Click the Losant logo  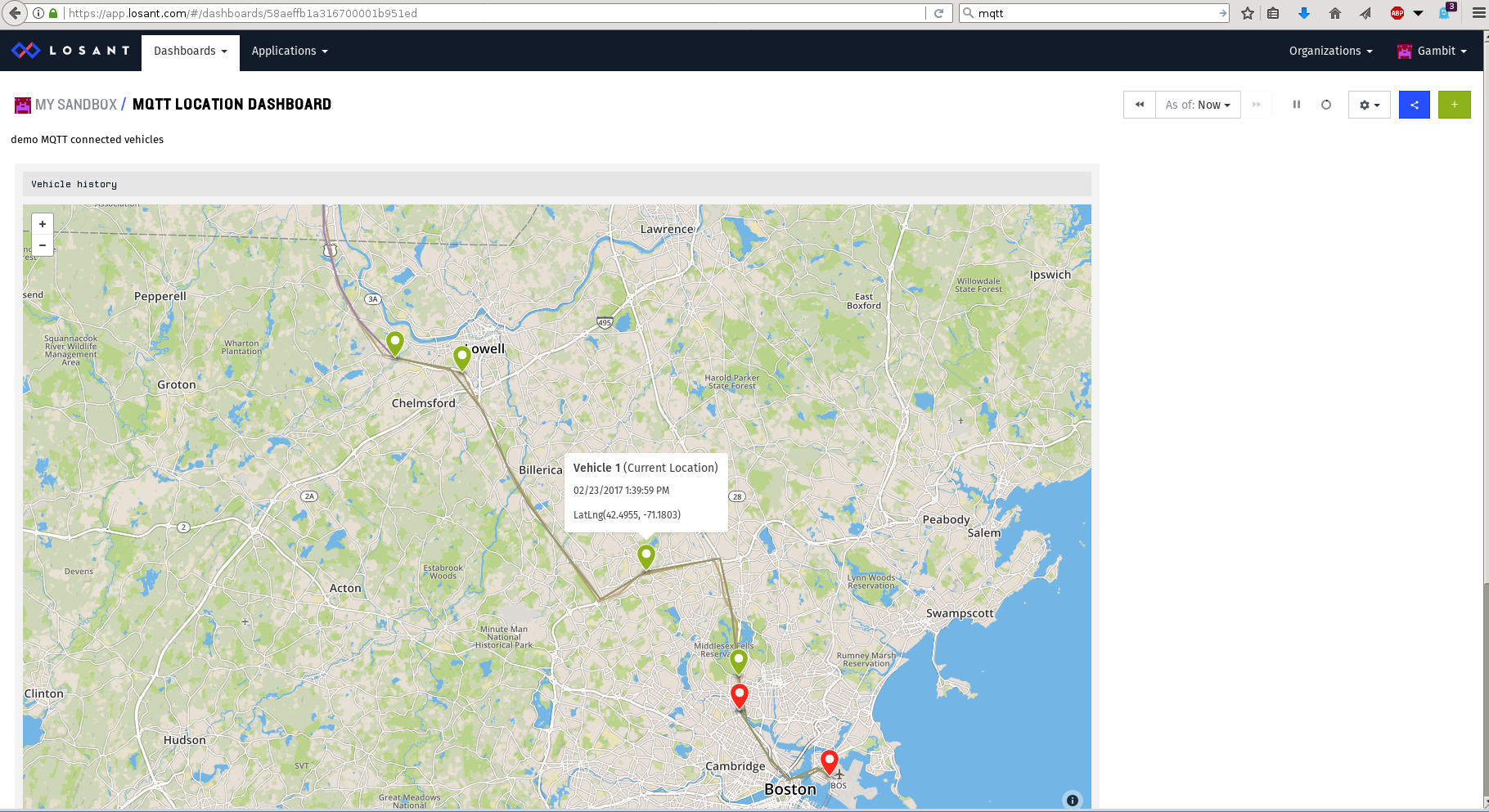pos(70,51)
